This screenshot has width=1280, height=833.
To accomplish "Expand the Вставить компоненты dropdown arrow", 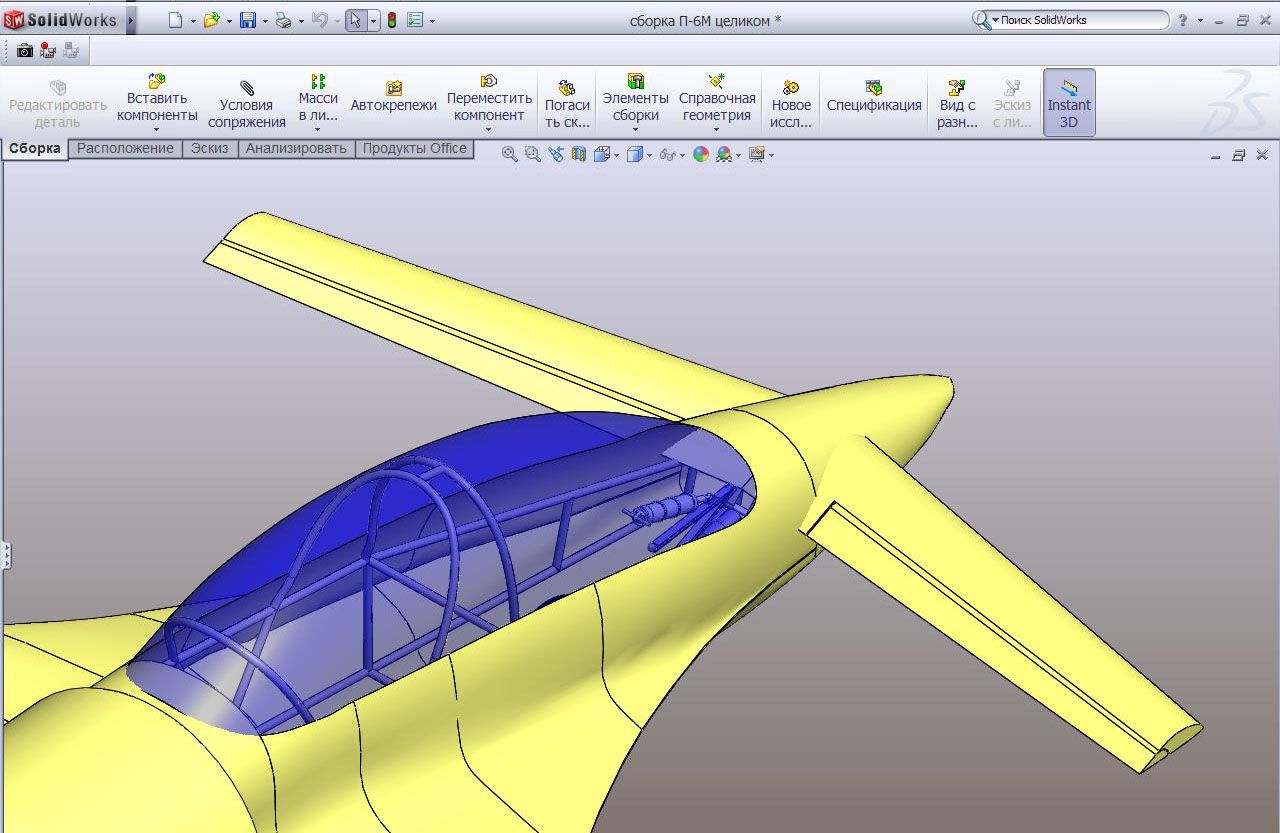I will (x=156, y=130).
